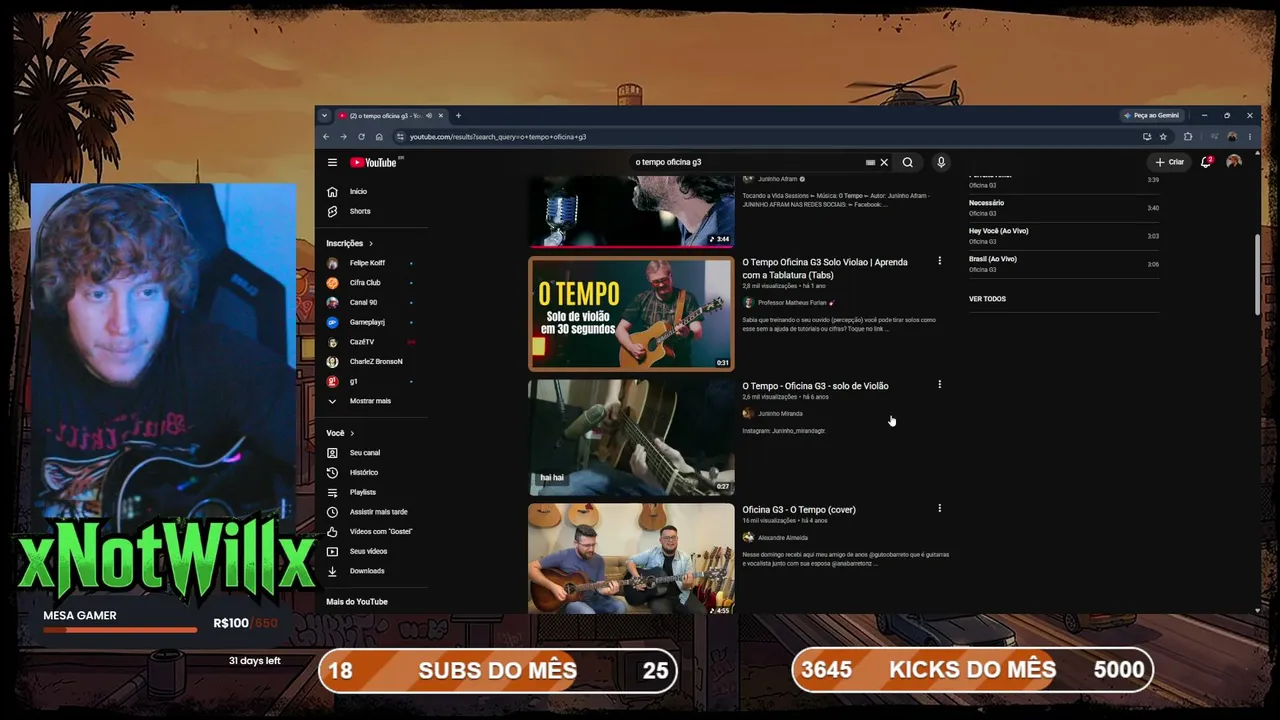Open the browser home page button
Image resolution: width=1280 pixels, height=720 pixels.
[379, 136]
